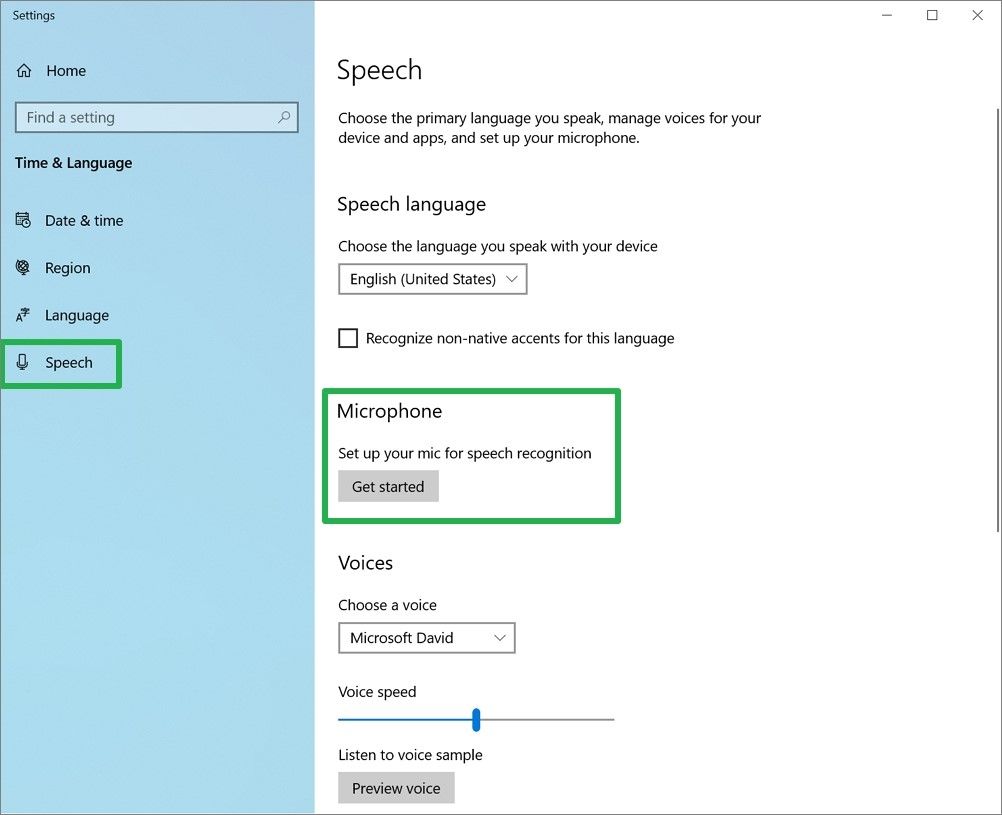This screenshot has width=1002, height=815.
Task: Open the Microsoft David voice dropdown
Action: pos(426,638)
